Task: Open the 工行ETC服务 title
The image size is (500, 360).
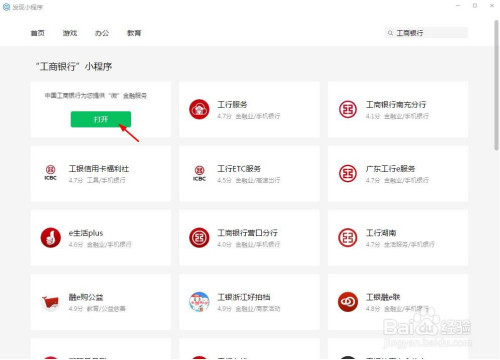Action: pyautogui.click(x=239, y=169)
